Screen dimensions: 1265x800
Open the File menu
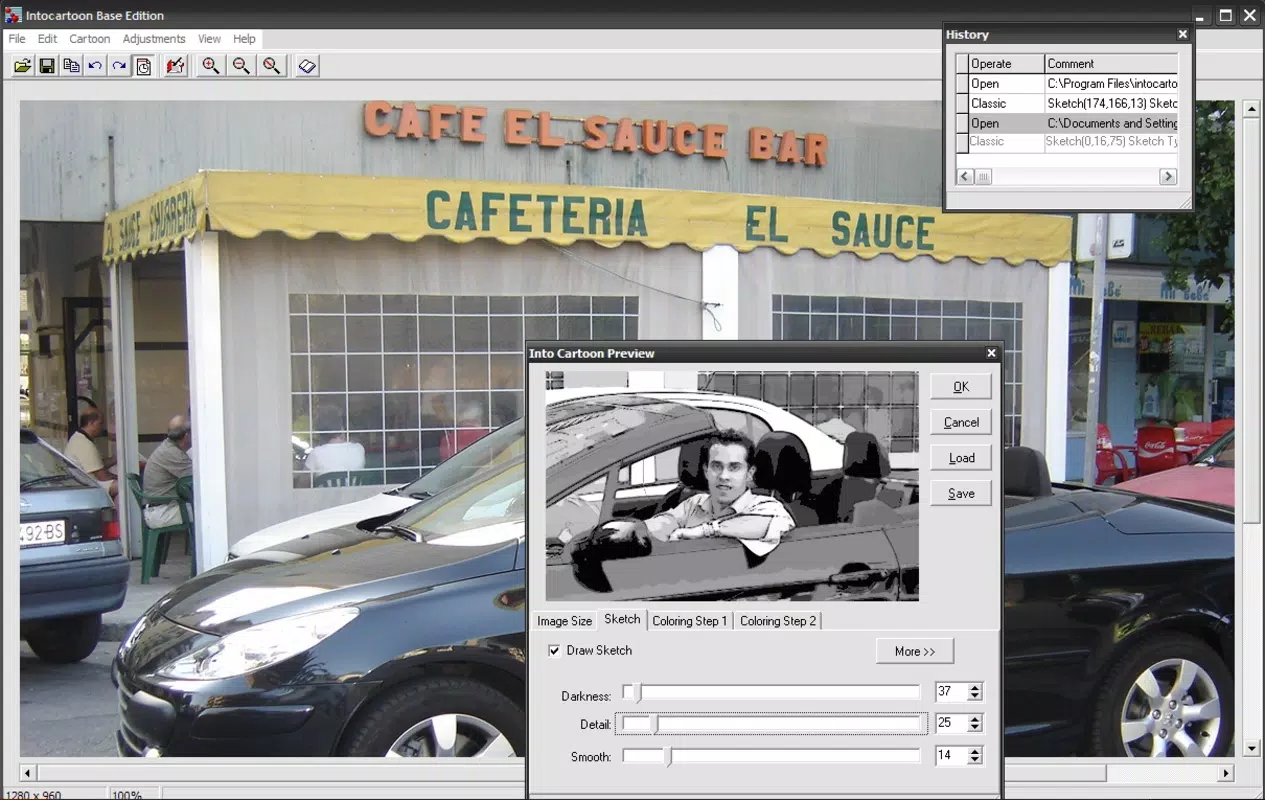pos(17,39)
